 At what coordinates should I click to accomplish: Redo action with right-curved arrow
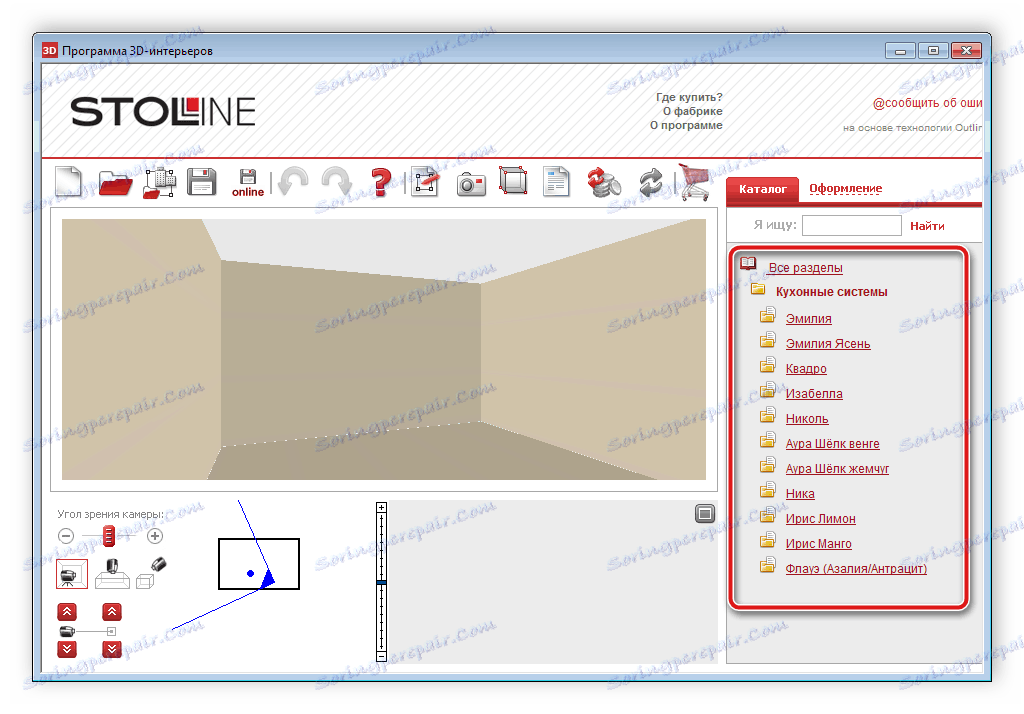tap(336, 182)
